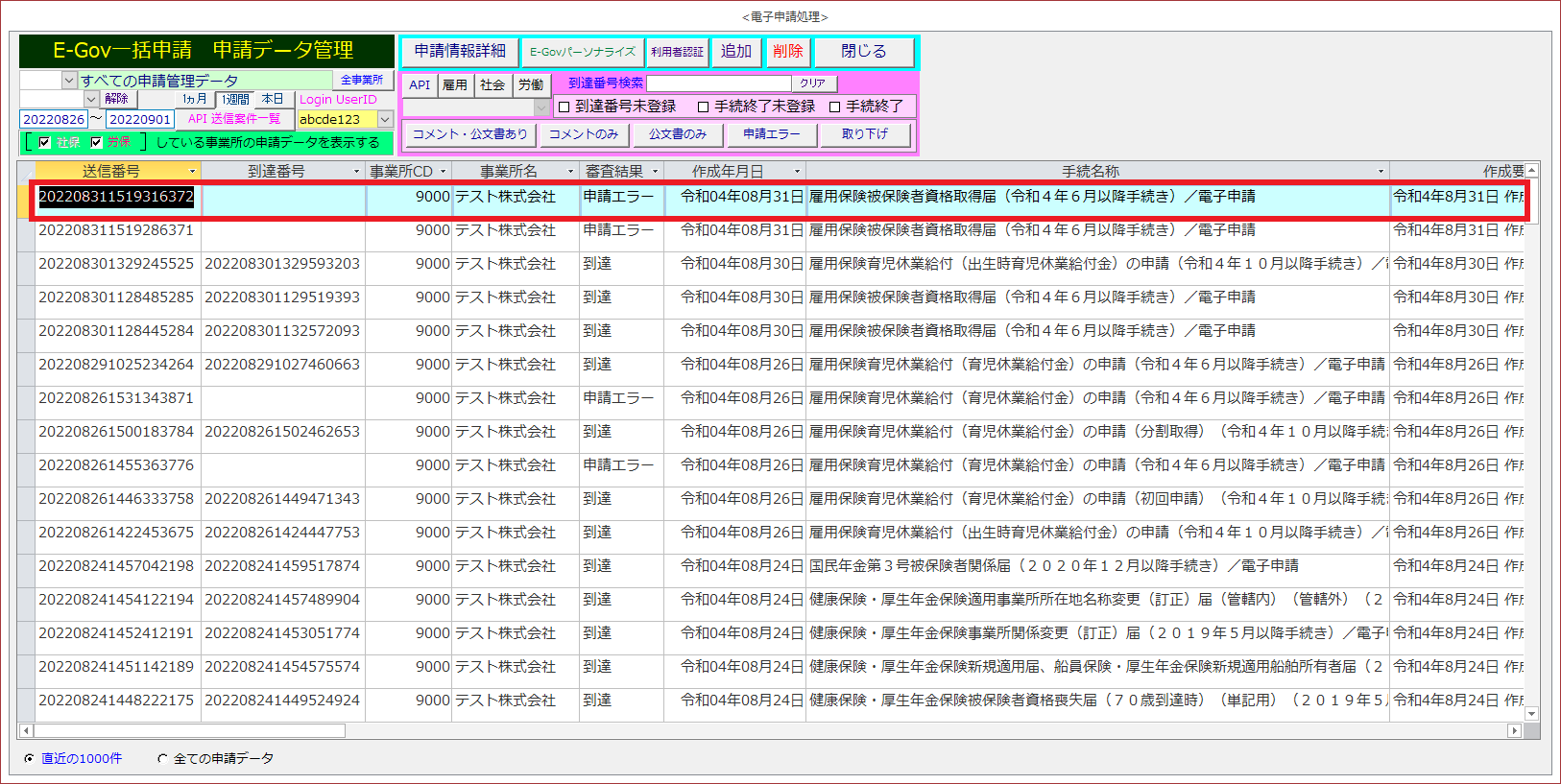This screenshot has height=784, width=1561.
Task: Open the 審査結果 column filter dropdown
Action: [x=655, y=172]
